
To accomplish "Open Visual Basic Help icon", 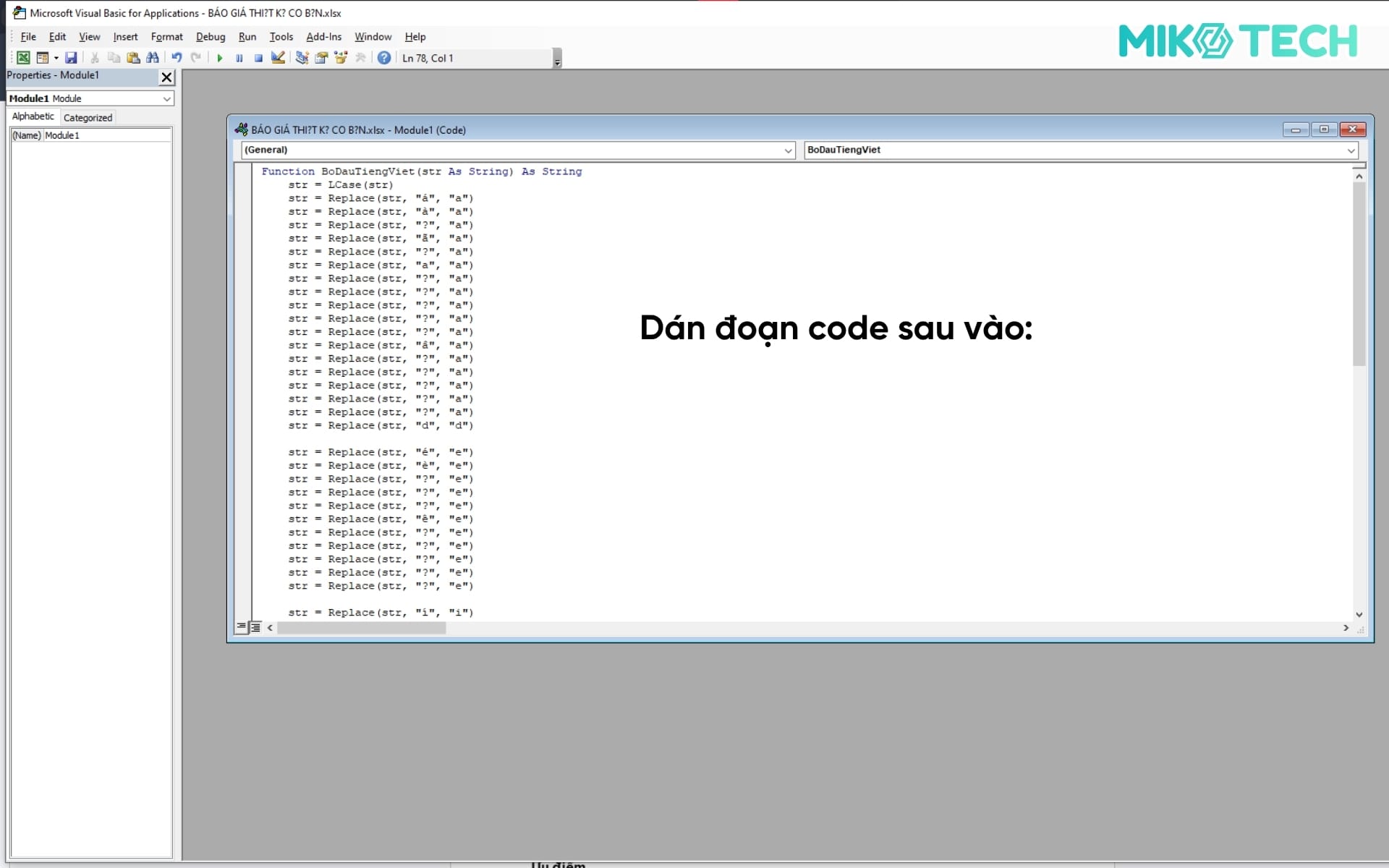I will pyautogui.click(x=384, y=58).
